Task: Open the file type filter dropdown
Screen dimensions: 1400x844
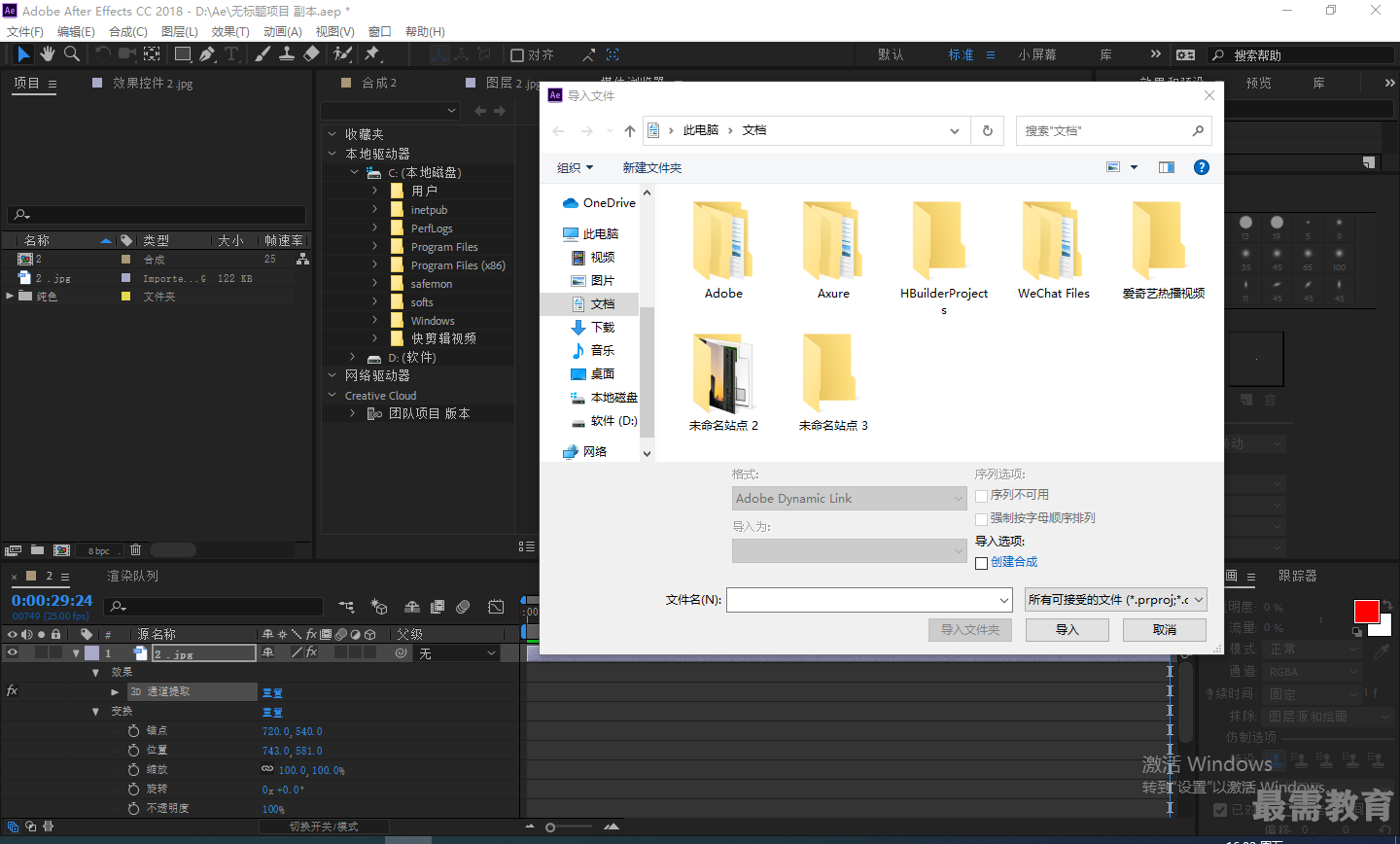Action: [x=1116, y=600]
